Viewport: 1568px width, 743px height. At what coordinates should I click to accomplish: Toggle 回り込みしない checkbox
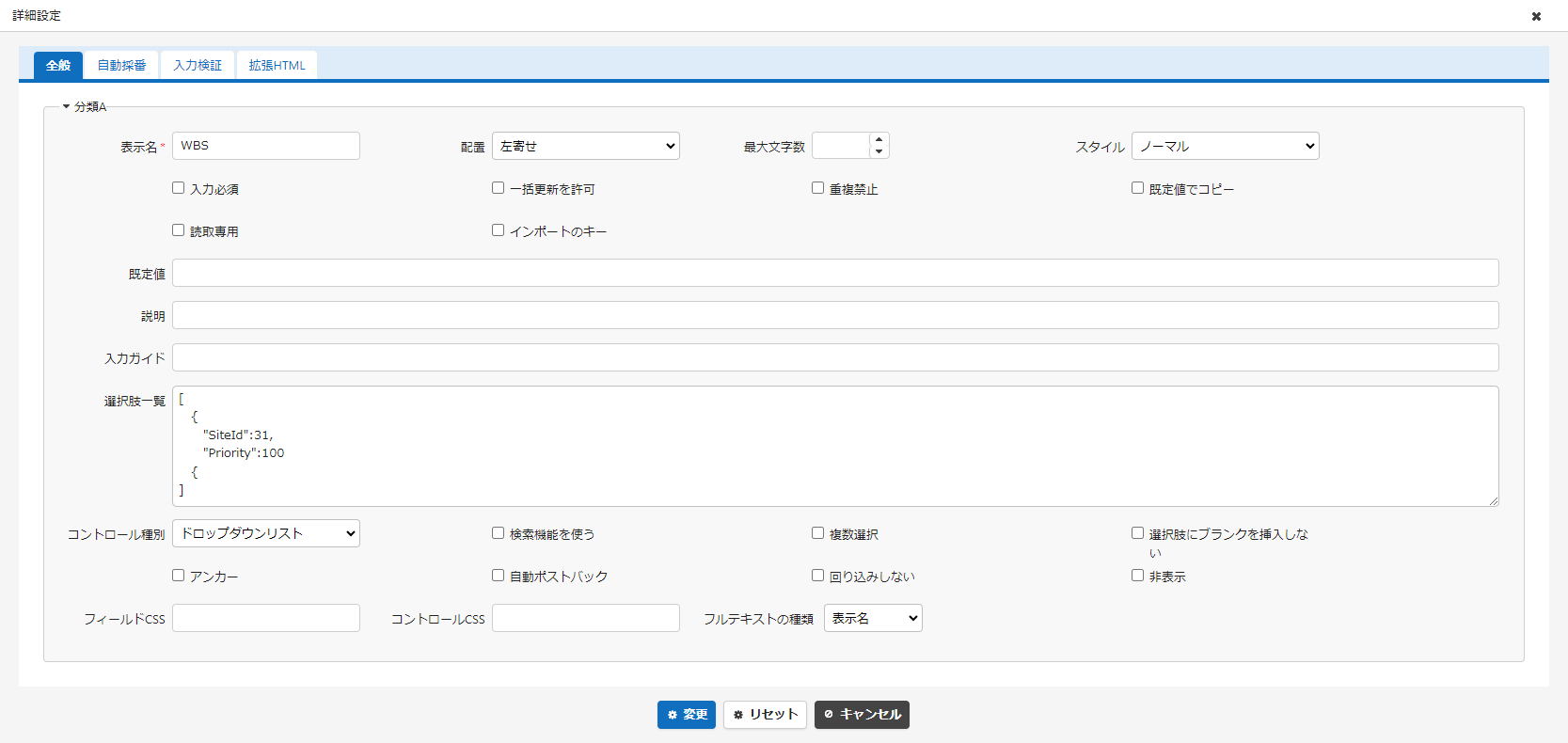(x=817, y=576)
